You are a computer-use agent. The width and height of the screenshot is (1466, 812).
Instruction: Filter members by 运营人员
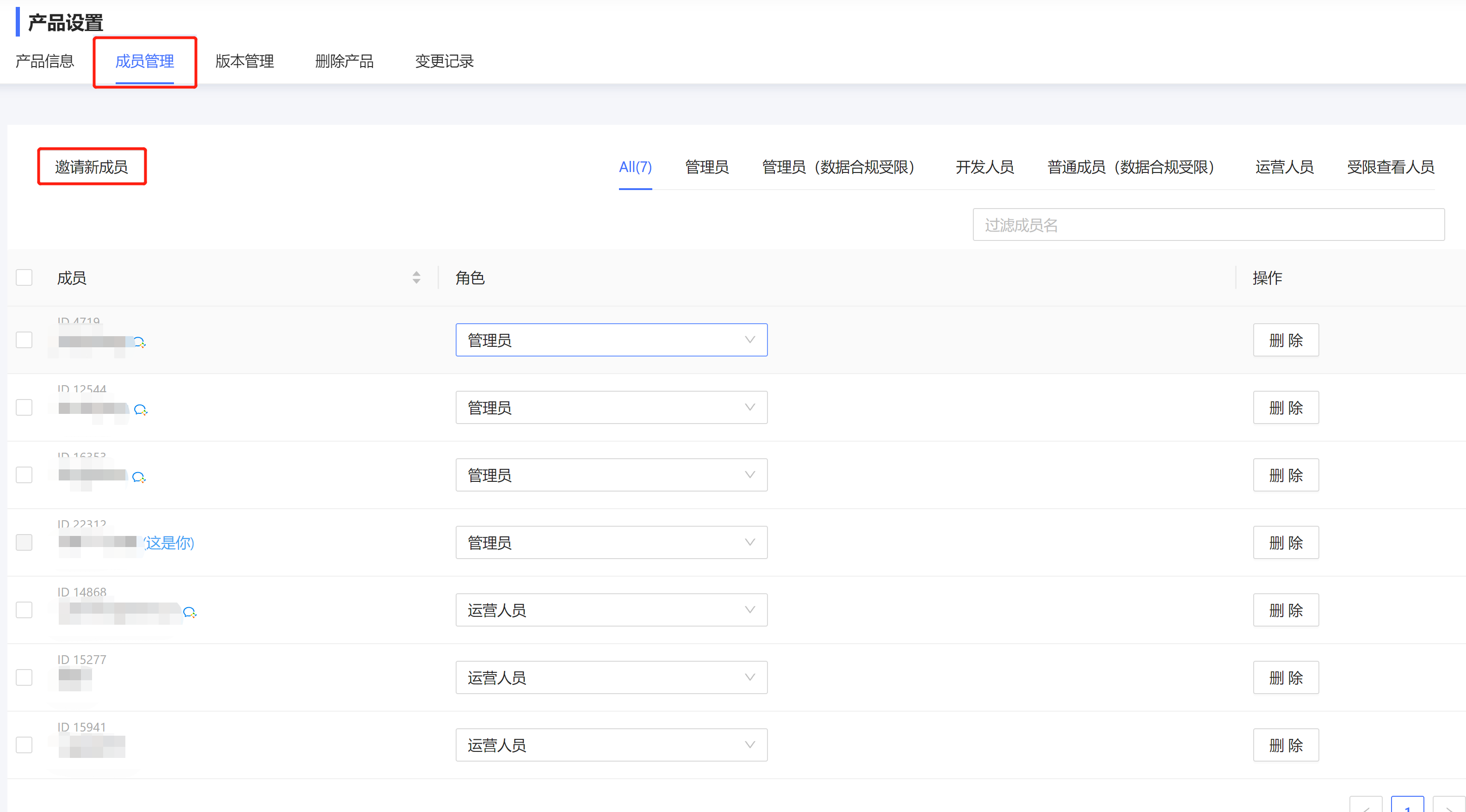(x=1284, y=167)
